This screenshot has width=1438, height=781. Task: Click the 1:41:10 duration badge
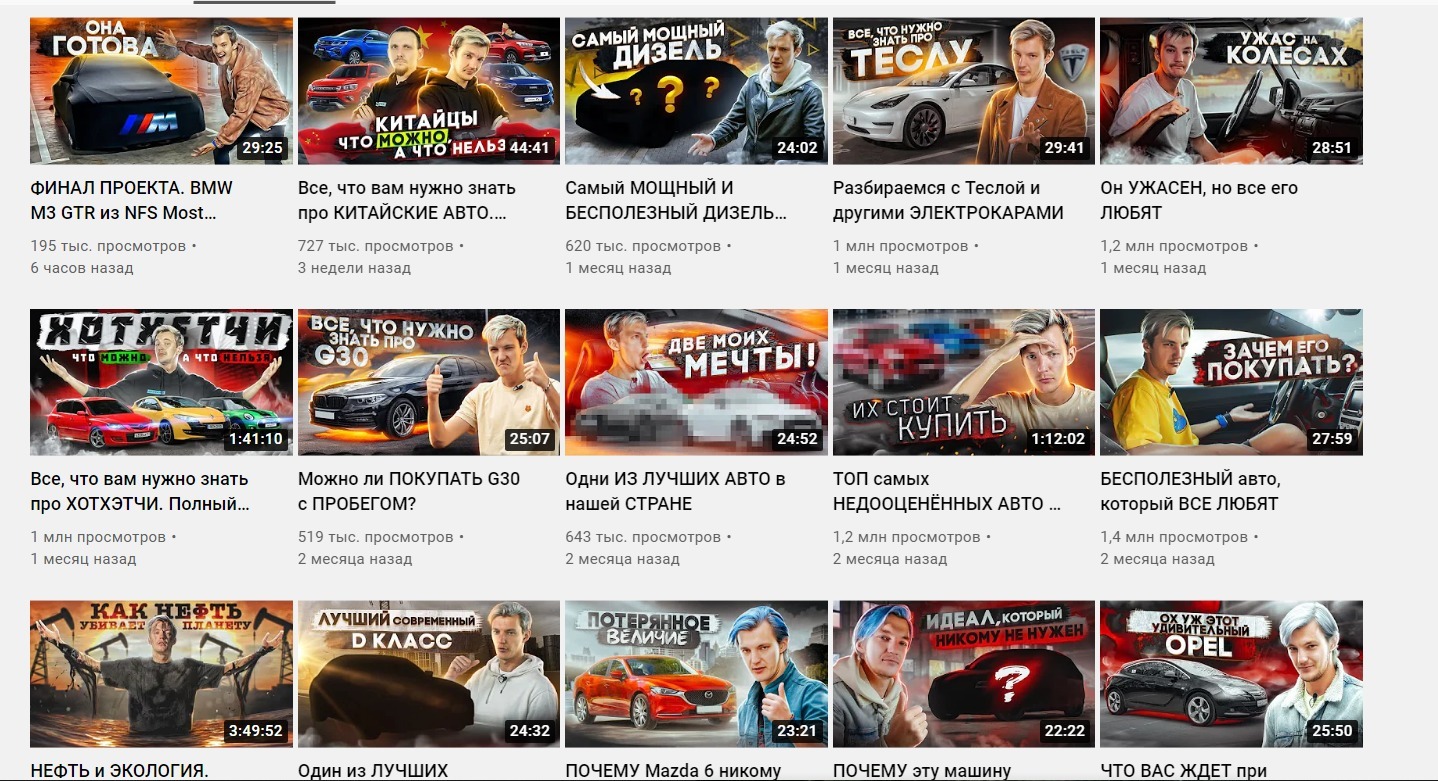tap(256, 439)
